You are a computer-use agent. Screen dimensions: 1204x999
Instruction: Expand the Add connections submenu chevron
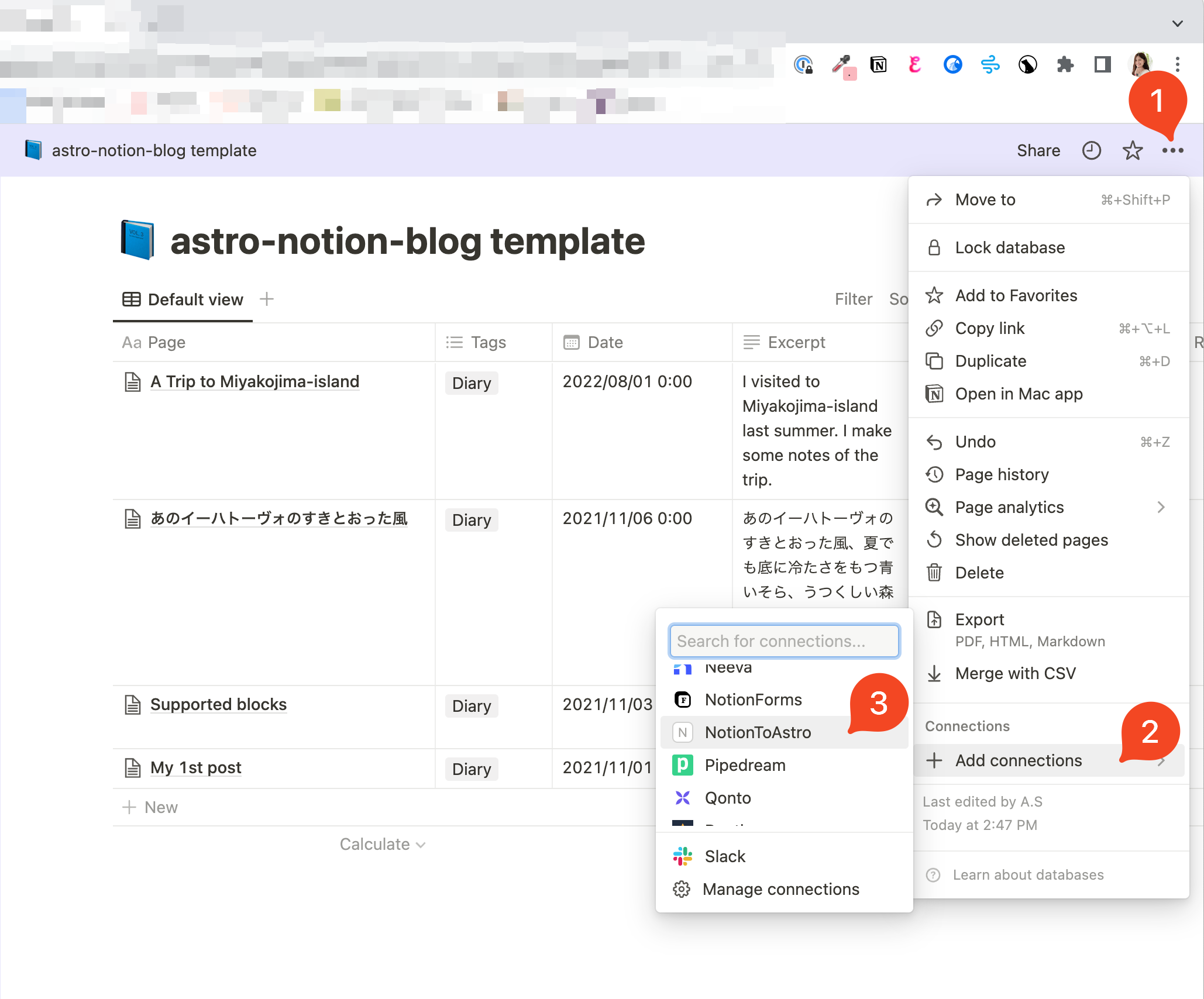(x=1161, y=760)
